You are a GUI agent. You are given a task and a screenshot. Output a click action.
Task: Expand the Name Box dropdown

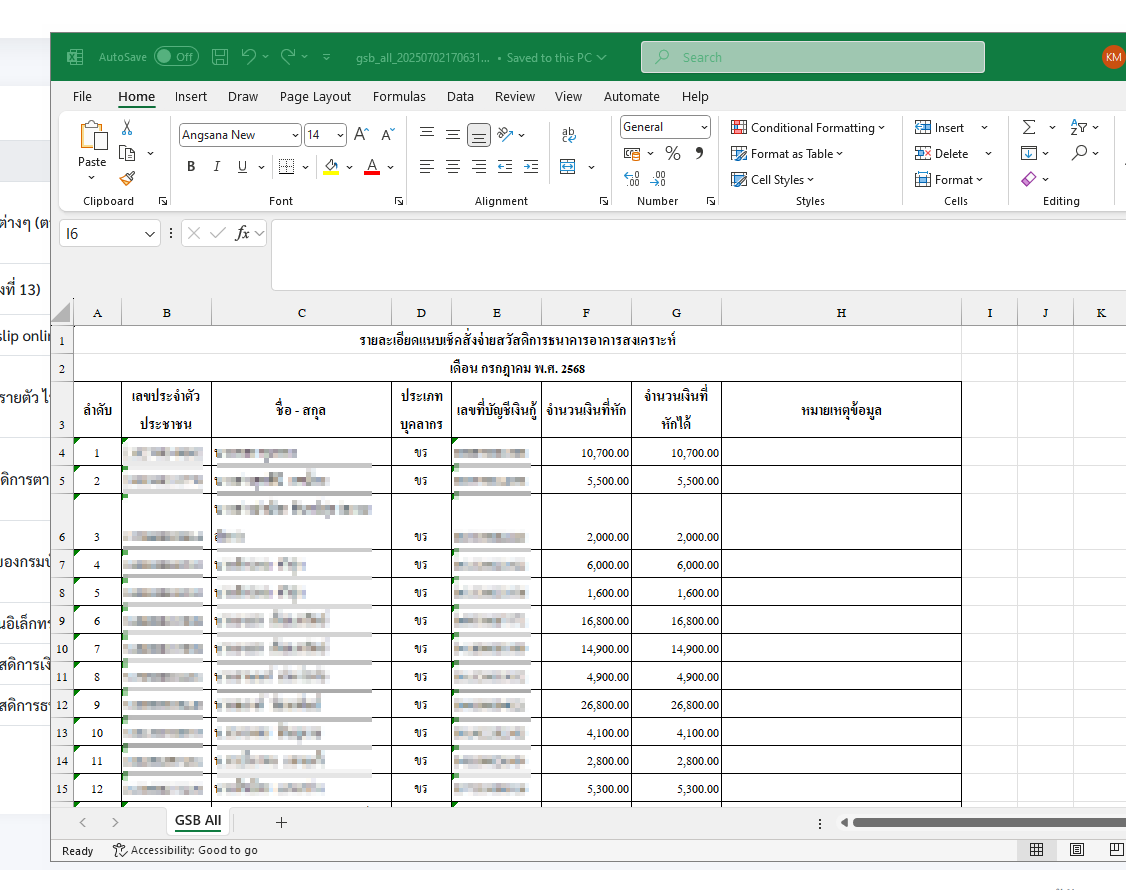coord(149,233)
